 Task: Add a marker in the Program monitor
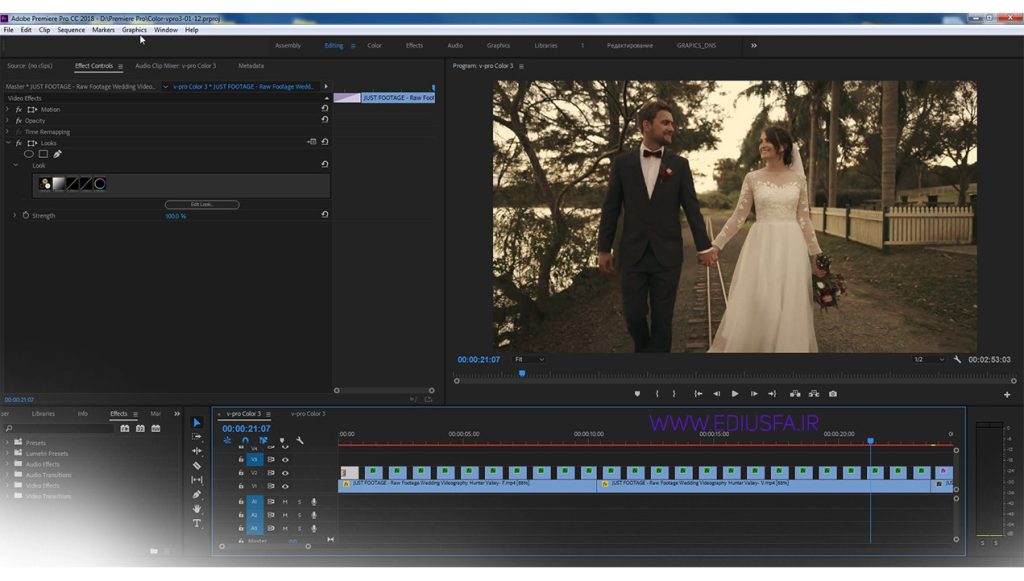click(x=637, y=394)
